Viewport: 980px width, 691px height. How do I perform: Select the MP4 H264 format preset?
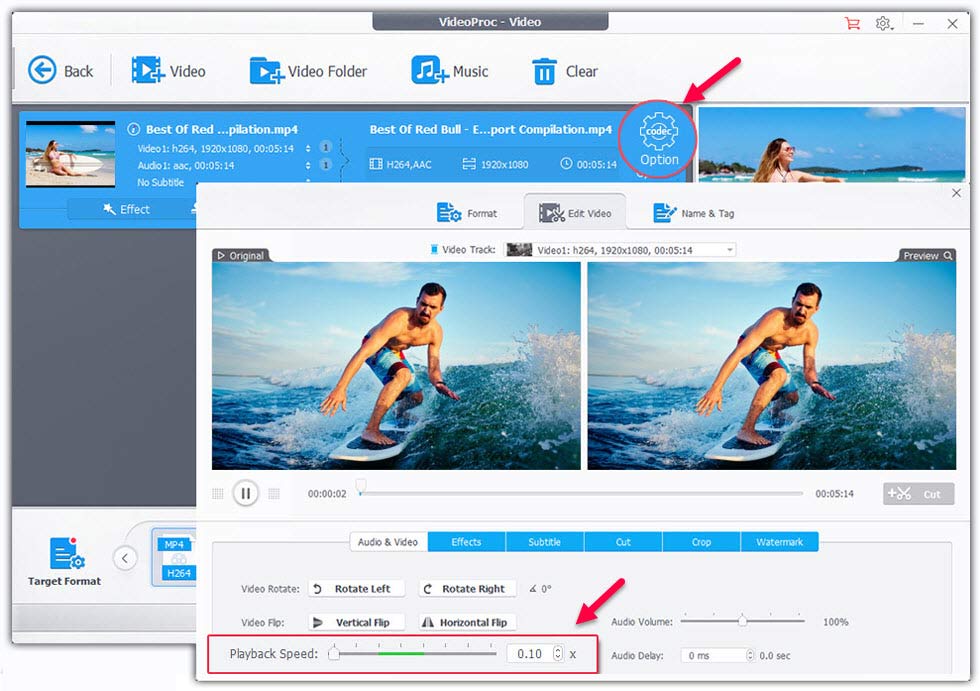point(174,557)
